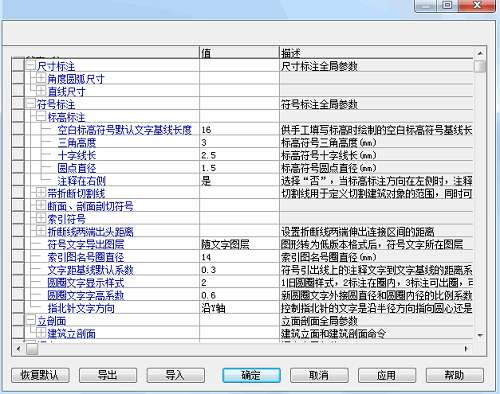
Task: Click description 建筑立面和建筑剖面命令
Action: [x=333, y=333]
